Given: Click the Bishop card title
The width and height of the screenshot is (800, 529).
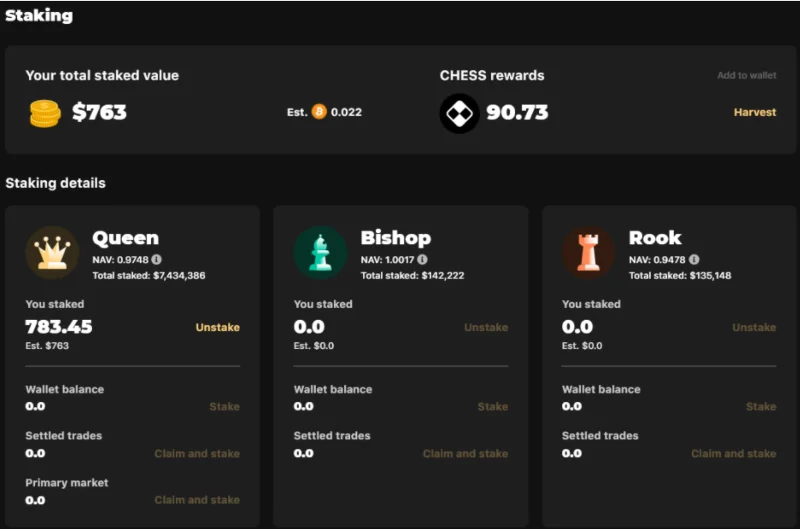Looking at the screenshot, I should coord(396,238).
